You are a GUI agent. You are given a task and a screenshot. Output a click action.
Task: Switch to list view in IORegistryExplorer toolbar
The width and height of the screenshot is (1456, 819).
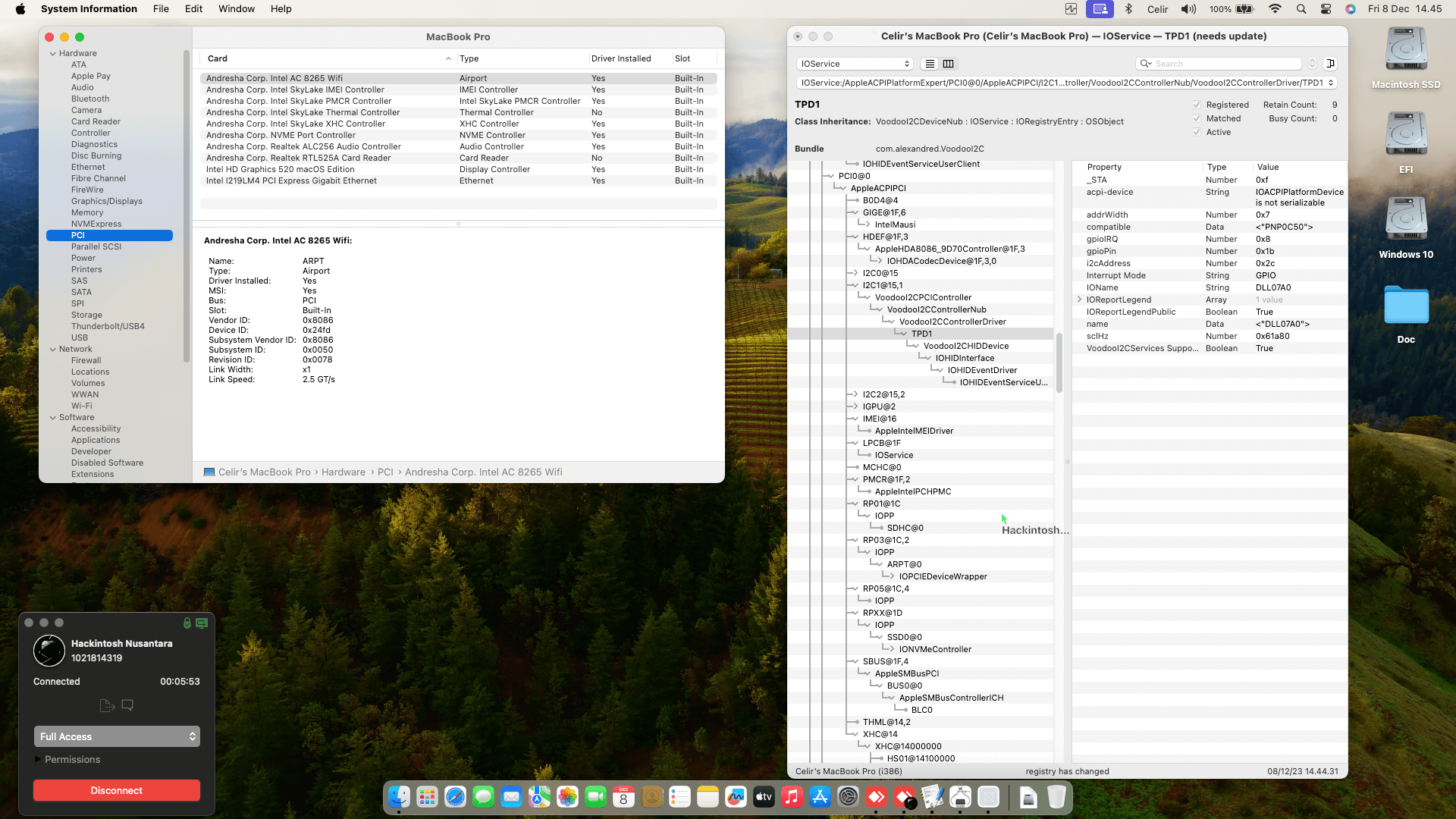[930, 64]
